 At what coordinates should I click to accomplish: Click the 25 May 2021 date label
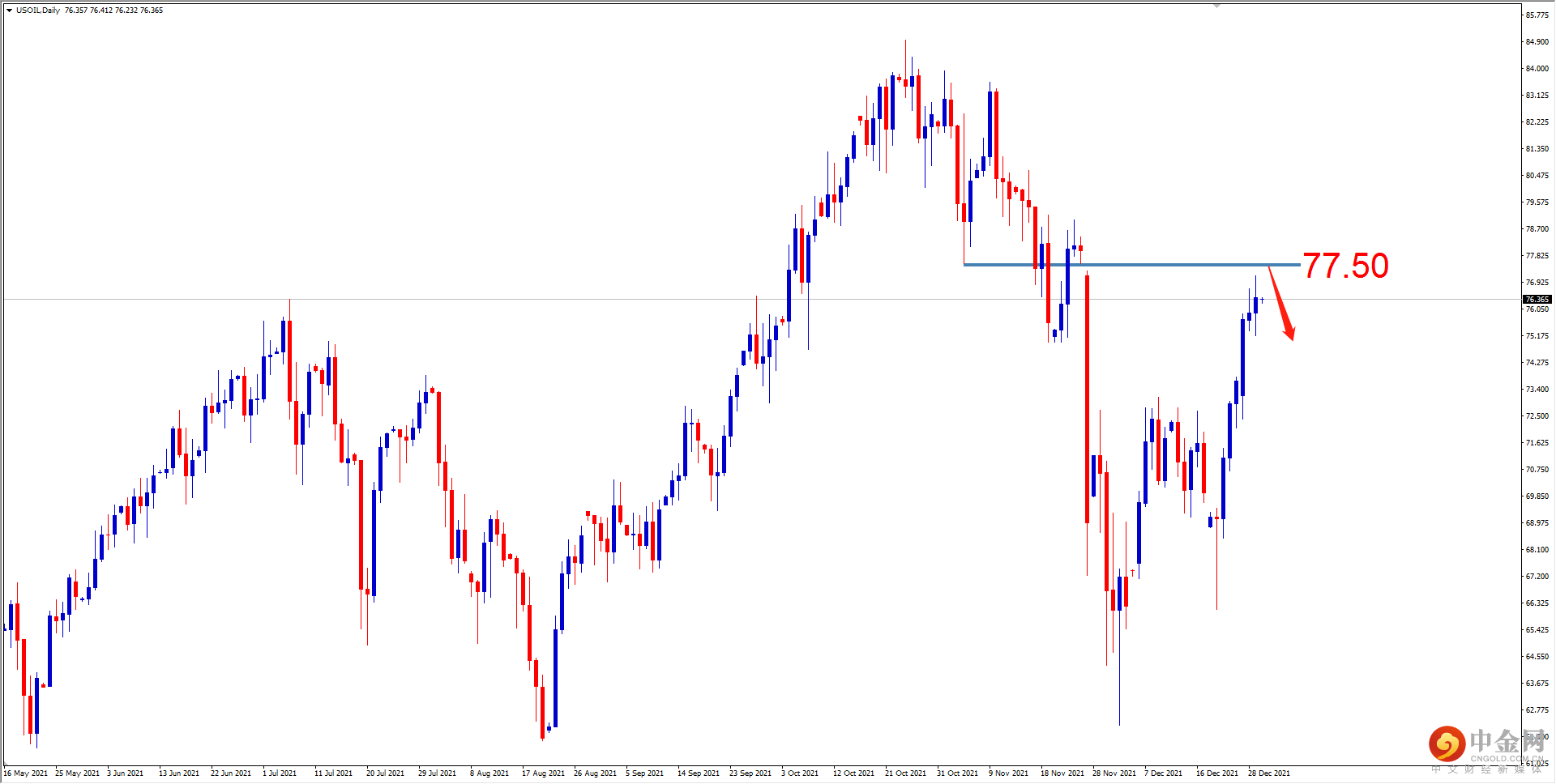point(77,773)
